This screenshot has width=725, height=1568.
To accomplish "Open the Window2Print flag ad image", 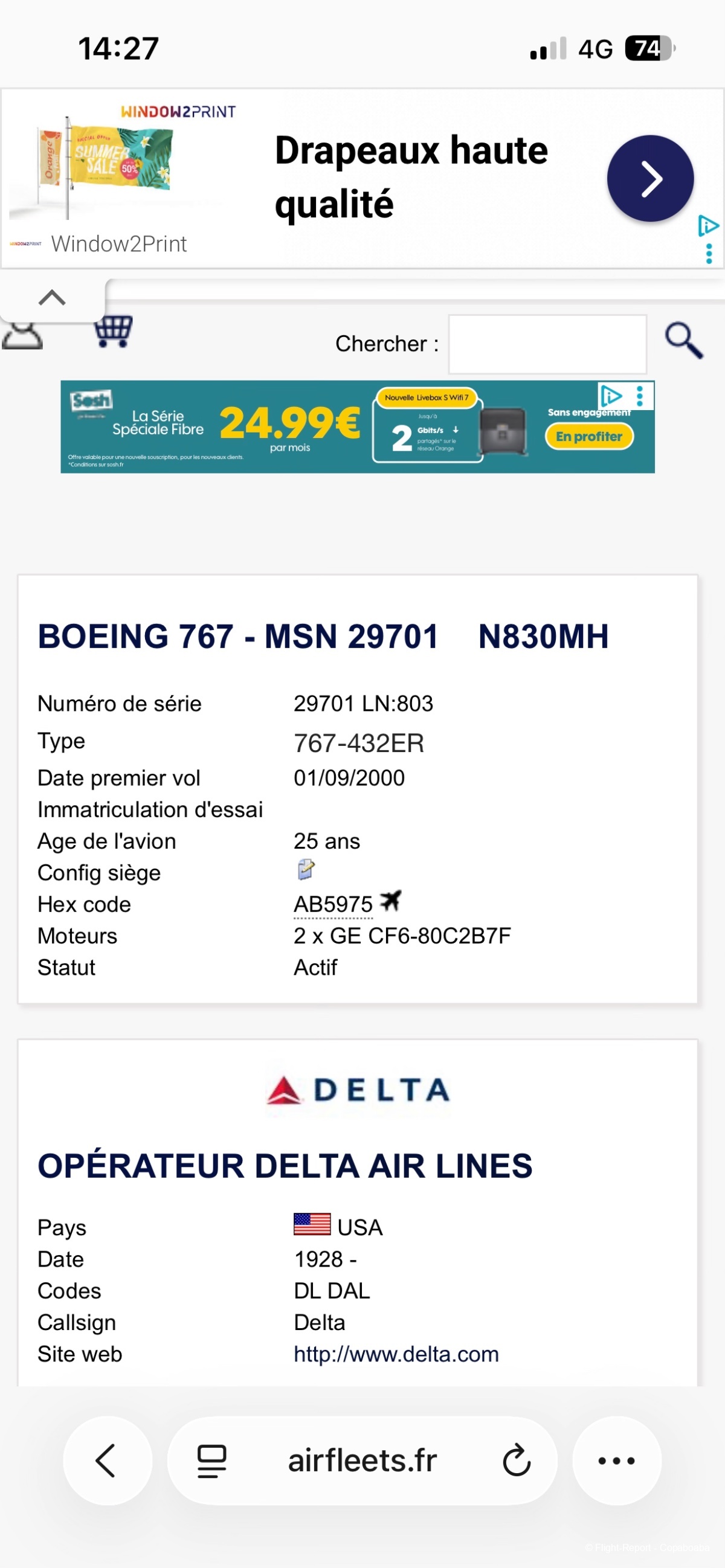I will [103, 161].
